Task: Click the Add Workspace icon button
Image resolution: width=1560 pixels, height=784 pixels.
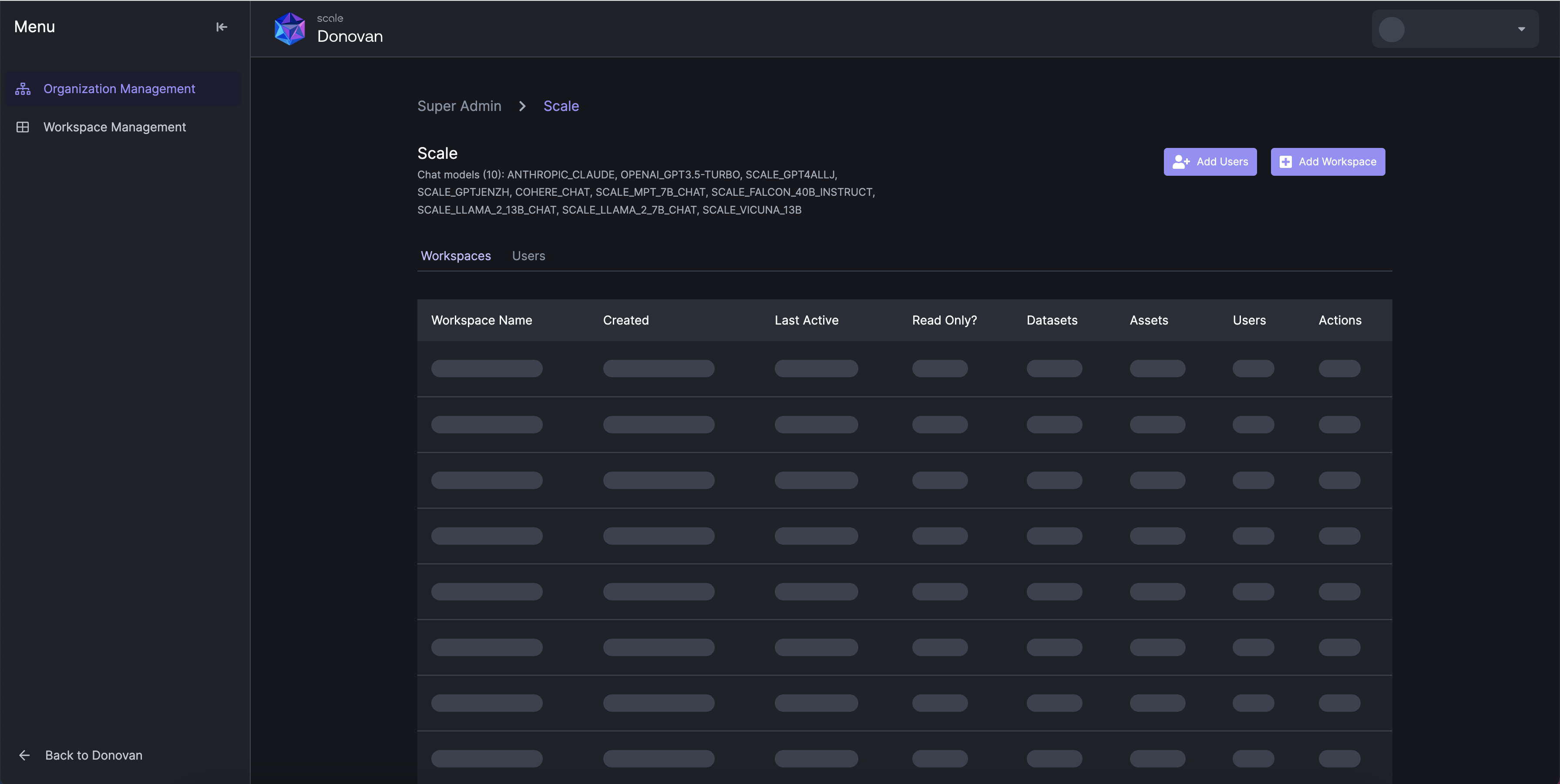Action: click(x=1285, y=161)
